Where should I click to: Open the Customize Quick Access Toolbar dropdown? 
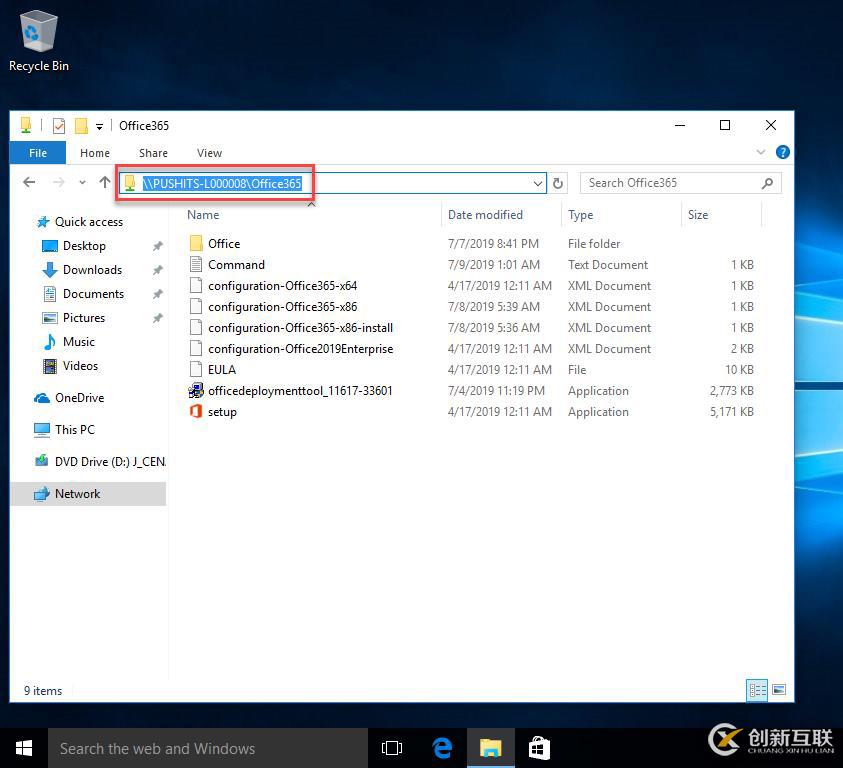[x=99, y=127]
